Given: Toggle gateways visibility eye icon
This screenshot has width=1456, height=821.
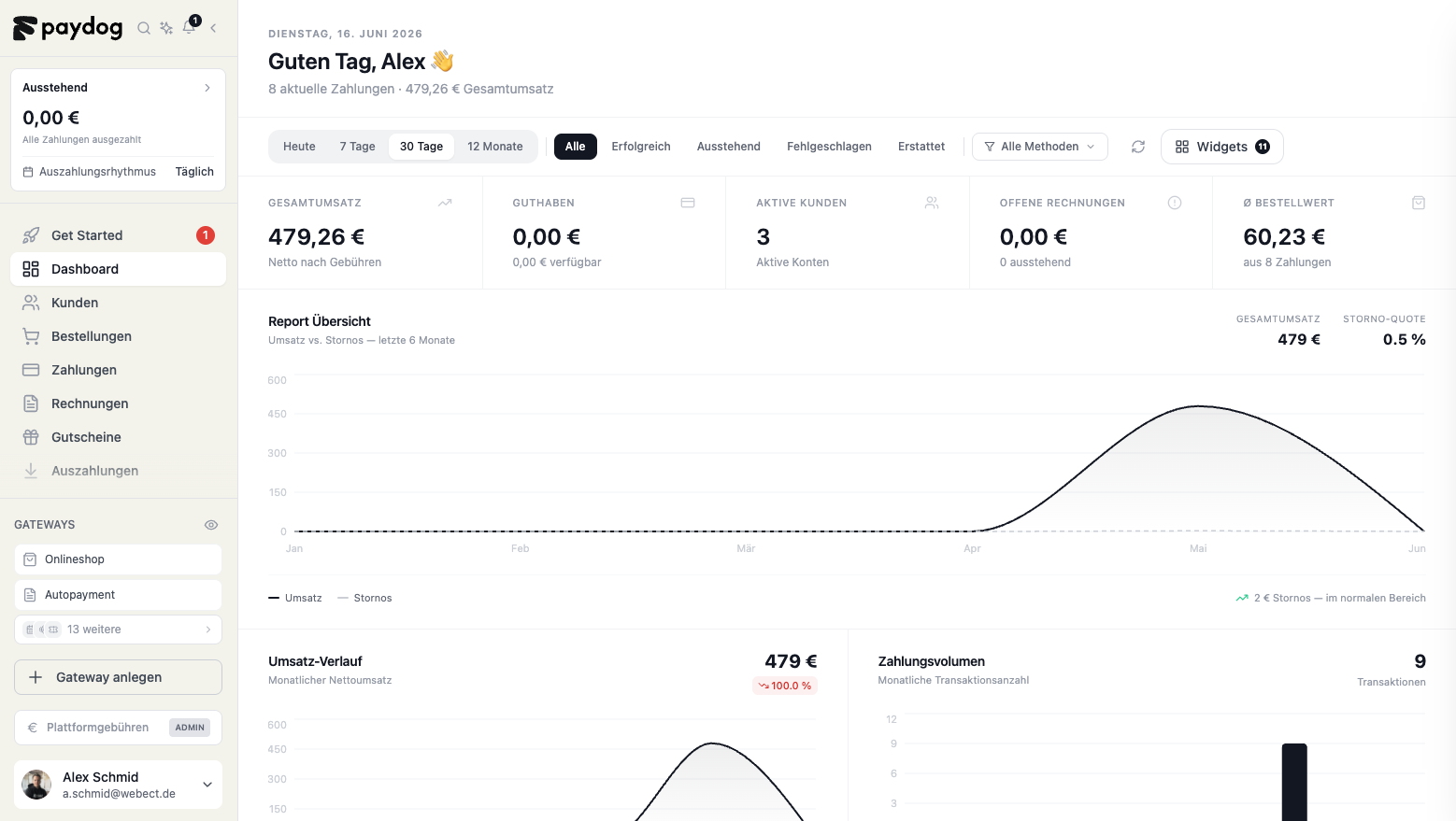Looking at the screenshot, I should point(211,525).
